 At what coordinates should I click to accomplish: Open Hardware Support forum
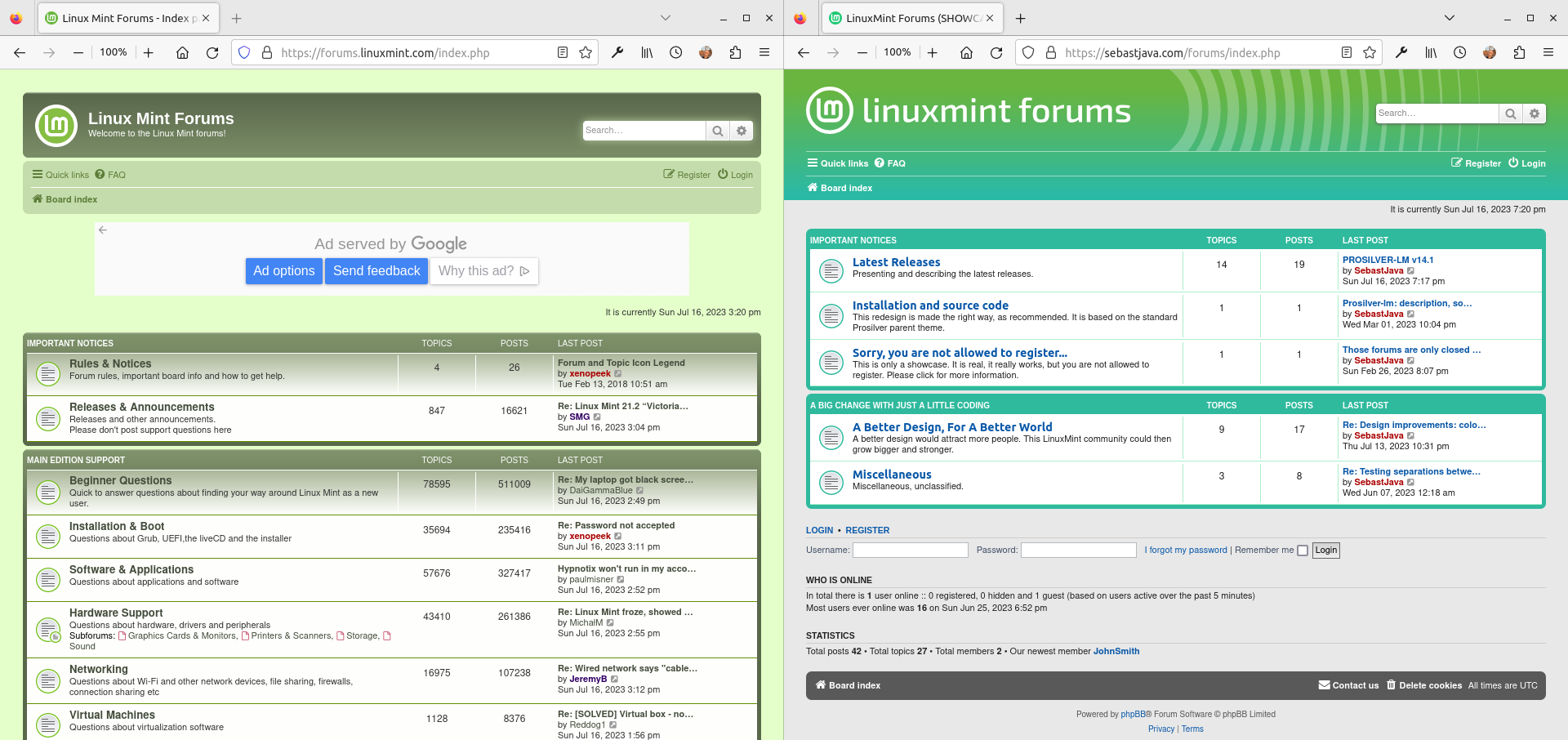tap(116, 613)
